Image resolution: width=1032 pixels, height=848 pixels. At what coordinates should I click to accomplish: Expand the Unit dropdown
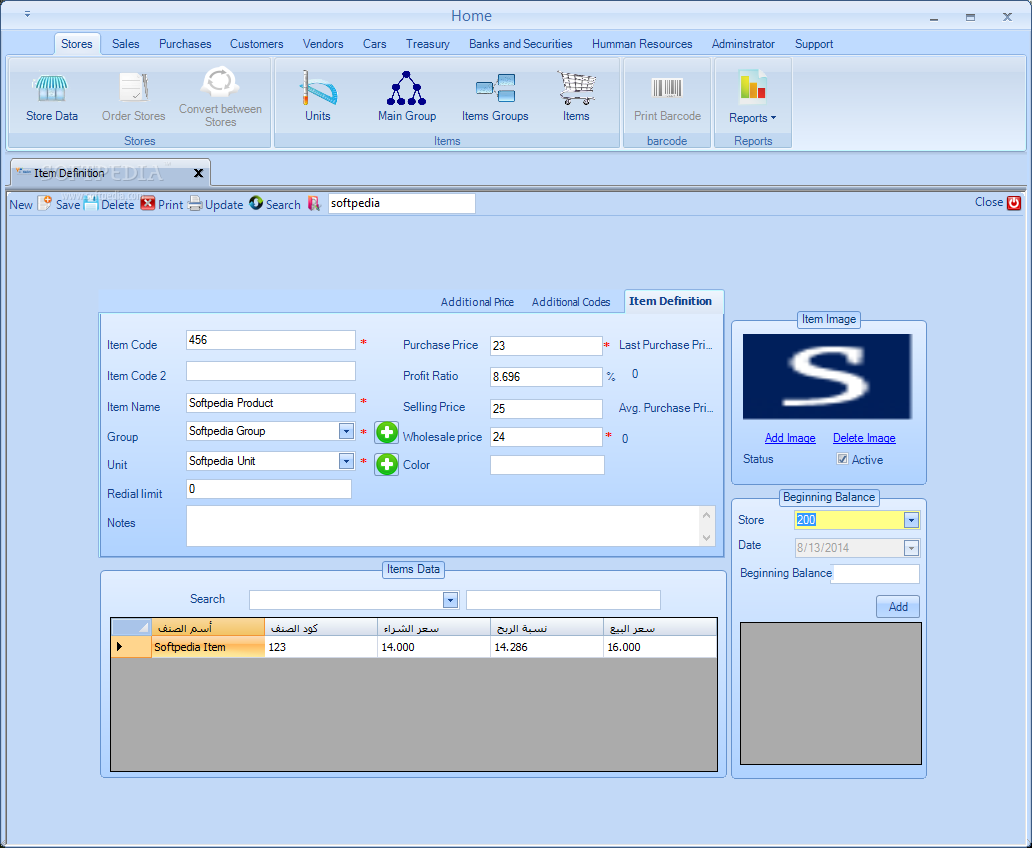click(x=346, y=461)
